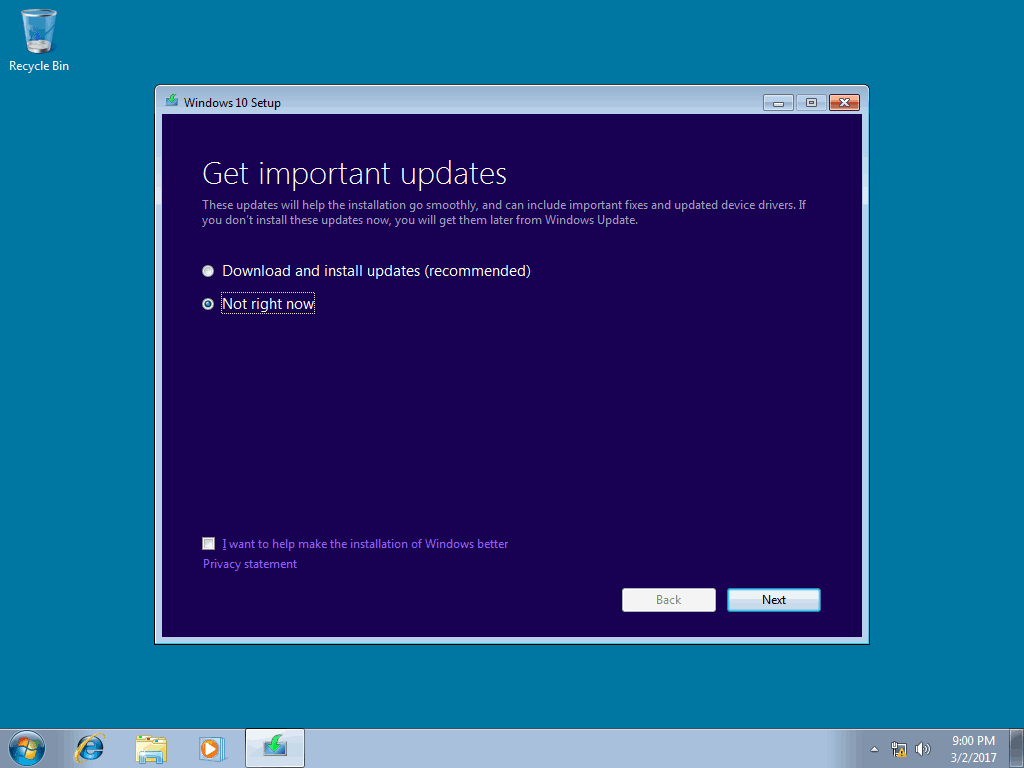Open the Privacy statement link
The image size is (1024, 768).
(x=249, y=564)
